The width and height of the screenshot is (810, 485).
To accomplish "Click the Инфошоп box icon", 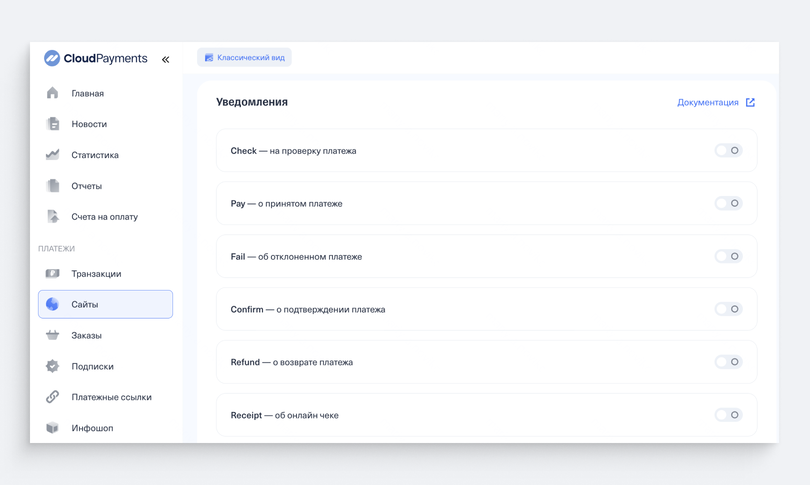I will tap(52, 428).
